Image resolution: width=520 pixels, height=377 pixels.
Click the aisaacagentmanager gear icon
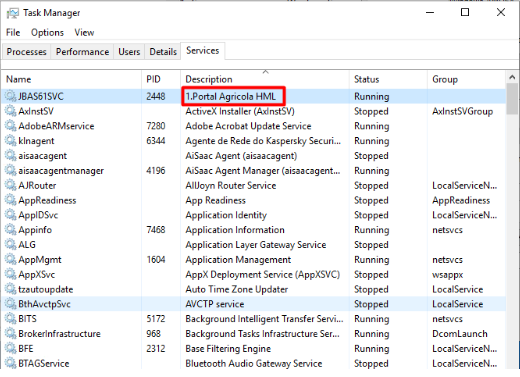(10, 170)
